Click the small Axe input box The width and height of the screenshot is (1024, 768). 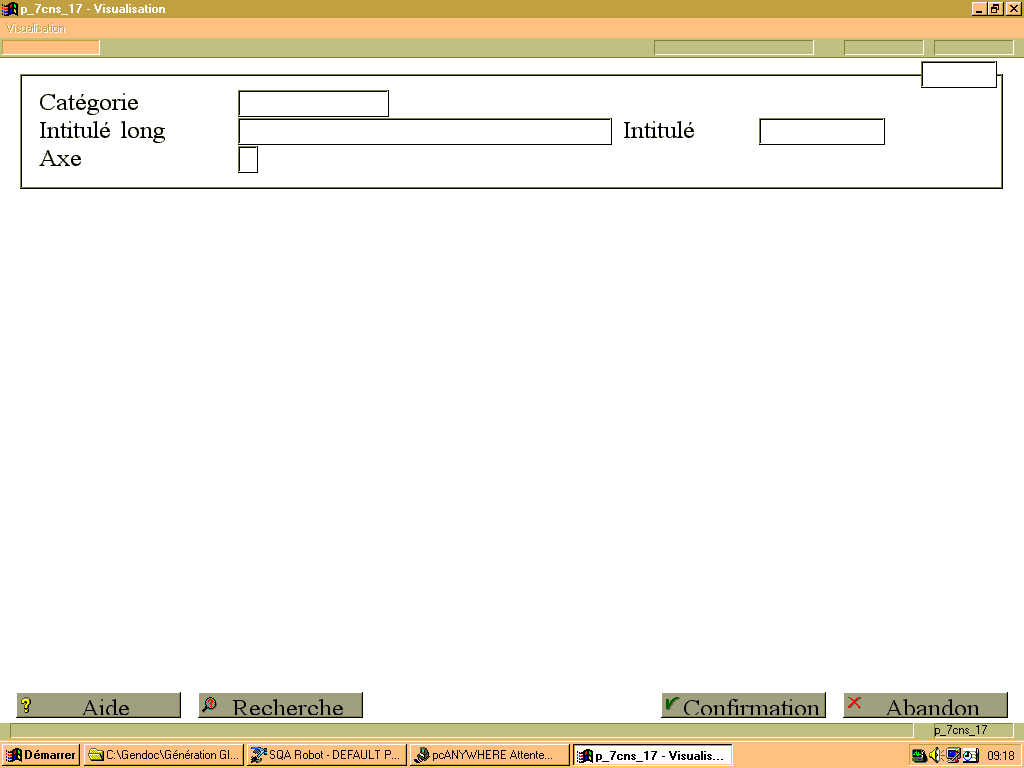[x=248, y=159]
